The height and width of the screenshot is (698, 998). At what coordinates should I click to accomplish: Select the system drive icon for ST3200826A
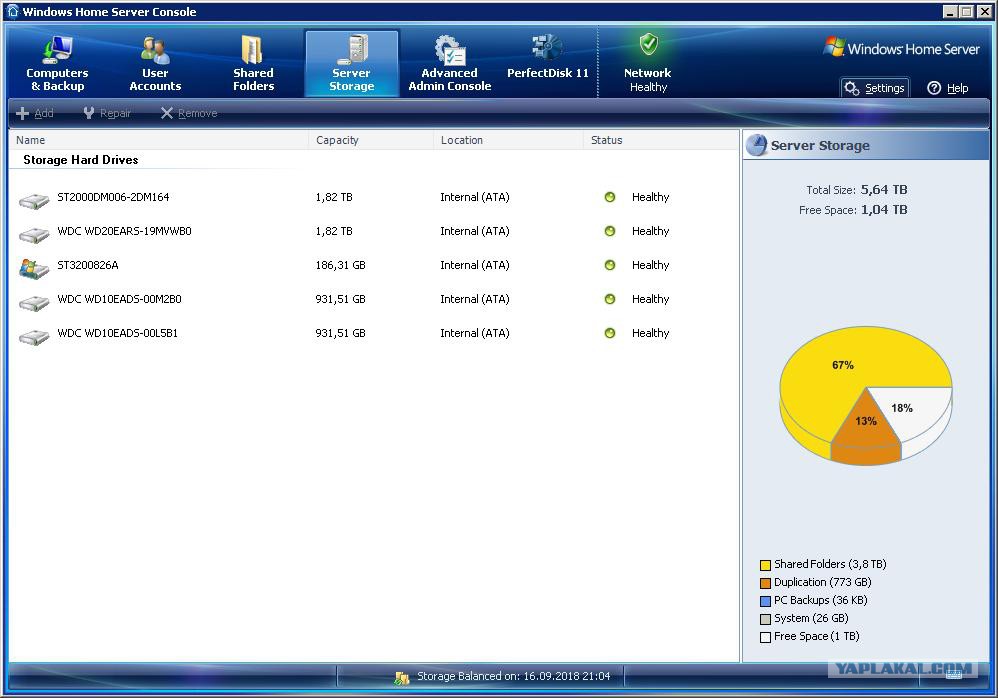34,269
